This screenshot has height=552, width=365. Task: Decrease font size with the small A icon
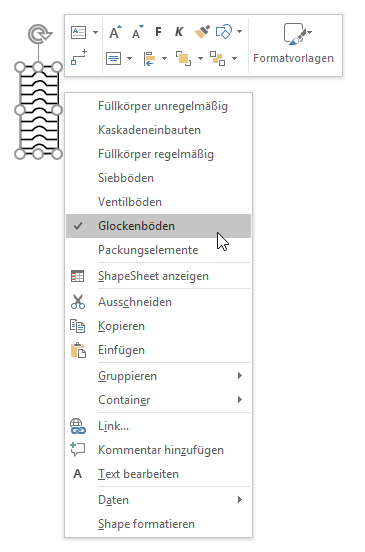[x=138, y=32]
